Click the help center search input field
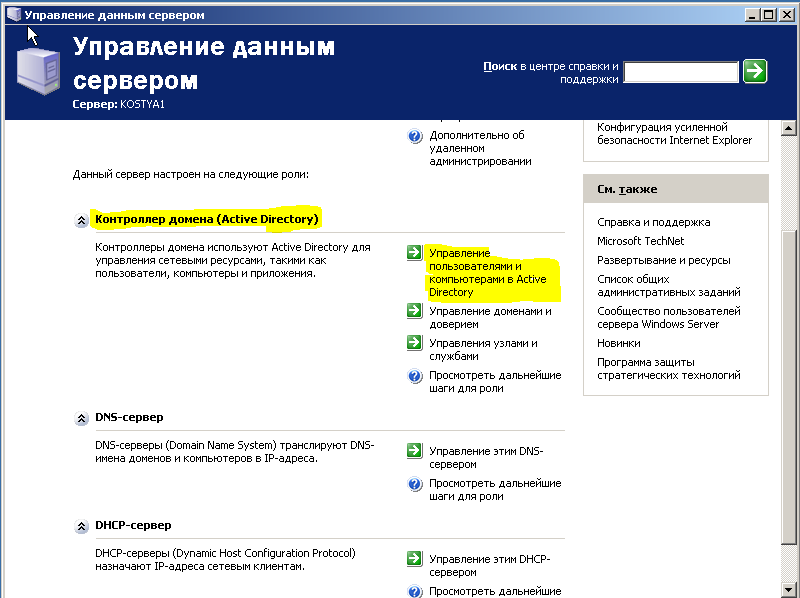800x598 pixels. tap(681, 72)
